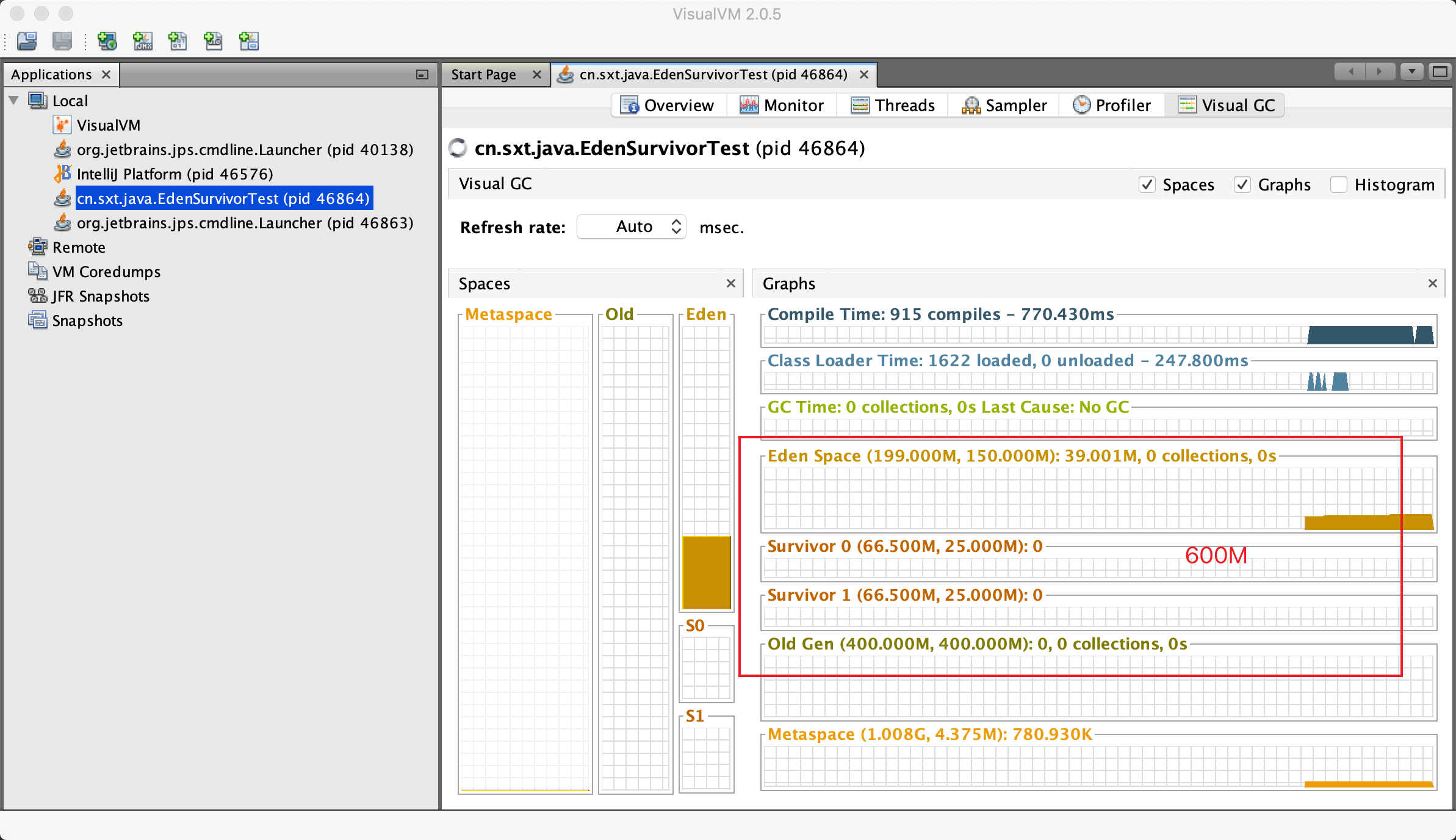The height and width of the screenshot is (840, 1456).
Task: Open the Sampler tab
Action: click(1004, 105)
